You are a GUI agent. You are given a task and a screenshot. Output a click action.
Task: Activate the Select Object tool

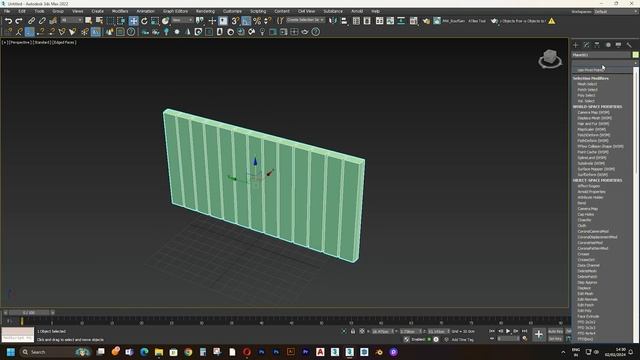89,21
